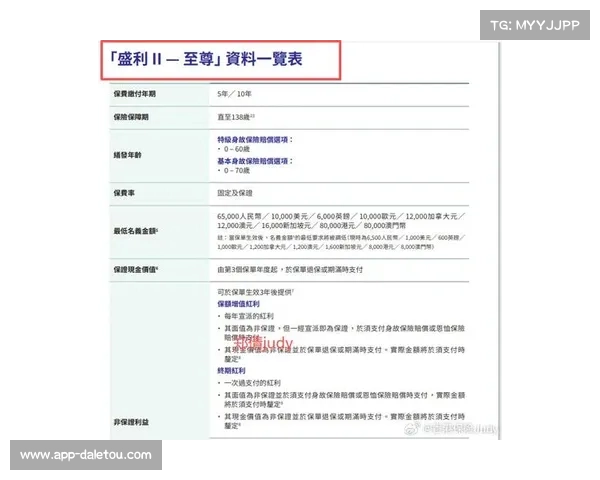The image size is (600, 480).
Task: Click the amount 80,000澳門幣
Action: pos(384,225)
